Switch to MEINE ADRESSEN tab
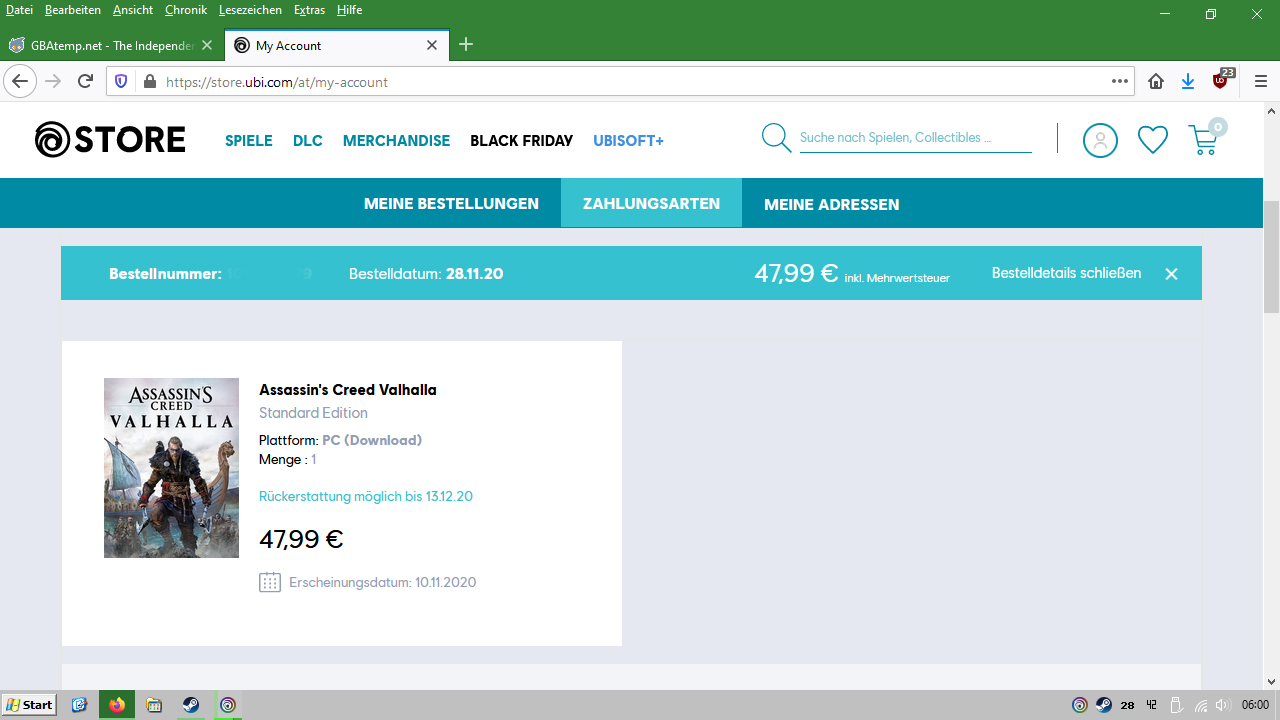1280x720 pixels. pos(832,204)
